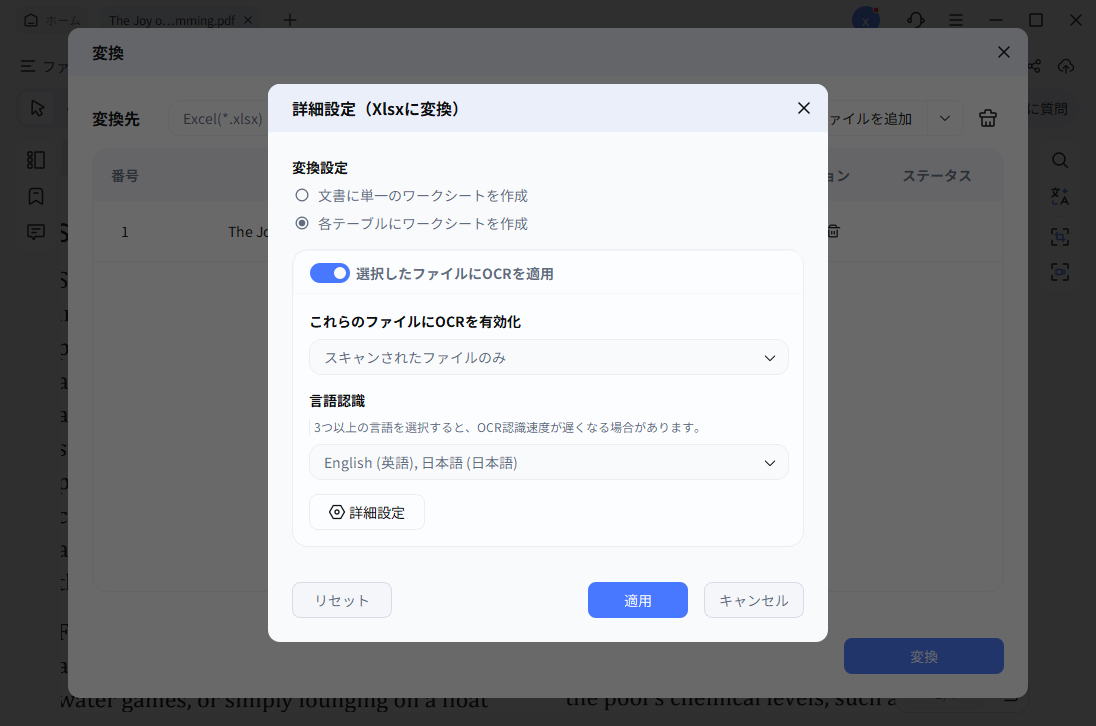The height and width of the screenshot is (726, 1096).
Task: Expand the chevron beside ファイルを追加
Action: click(945, 118)
